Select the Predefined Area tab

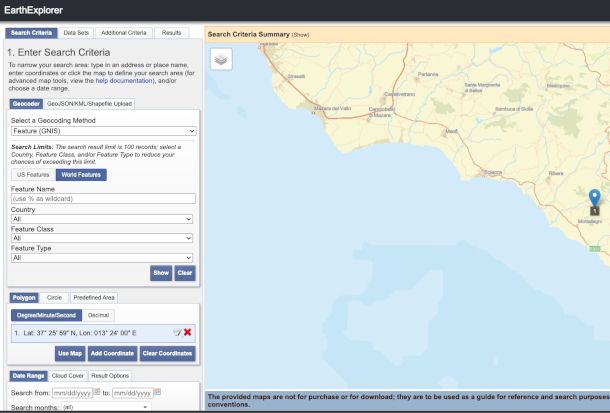click(x=94, y=298)
